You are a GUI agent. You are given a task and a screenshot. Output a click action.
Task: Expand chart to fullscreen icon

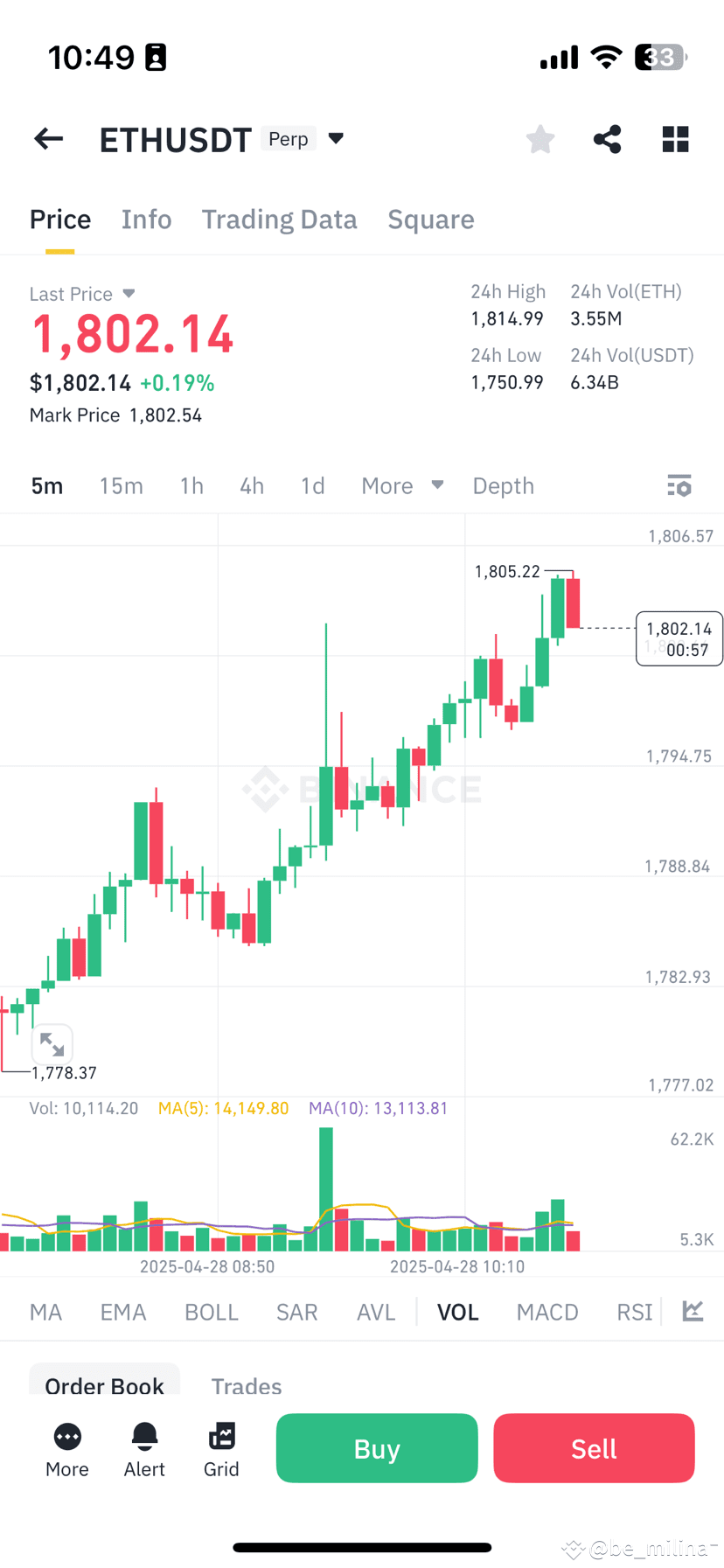click(52, 1044)
